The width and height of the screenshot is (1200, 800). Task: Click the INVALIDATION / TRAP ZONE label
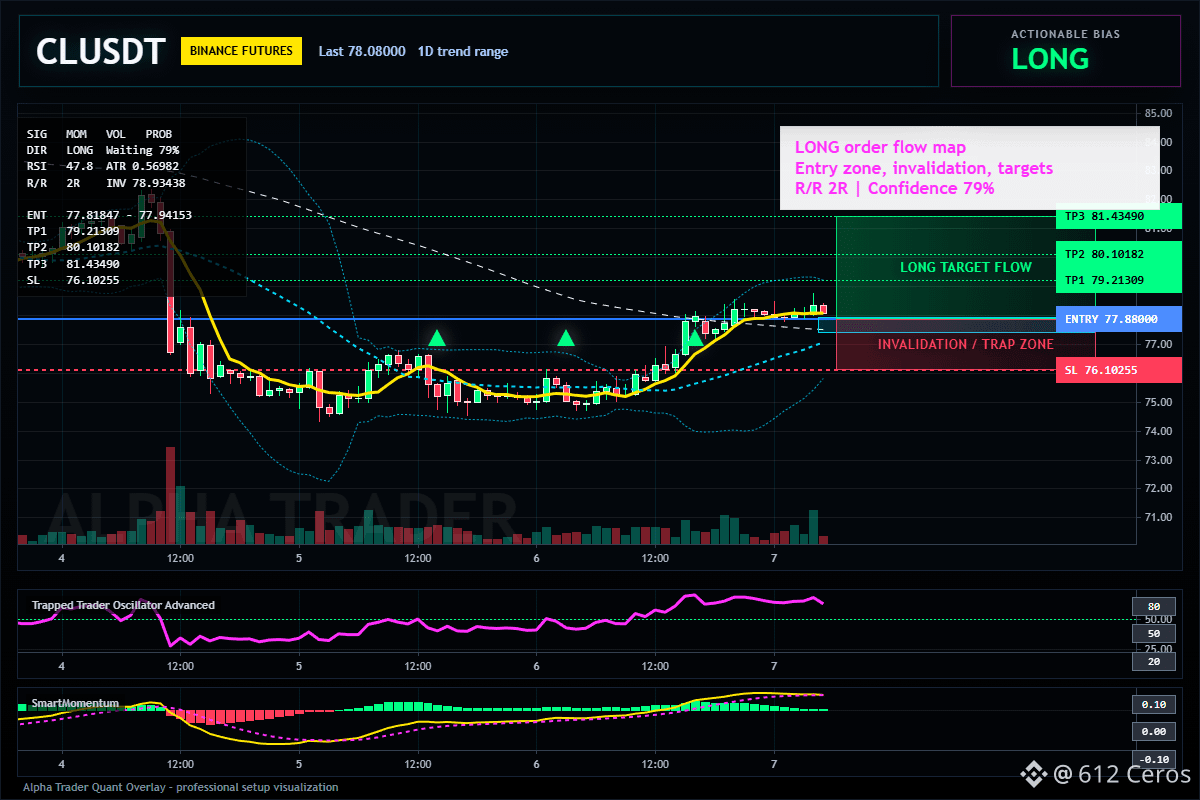[x=965, y=344]
